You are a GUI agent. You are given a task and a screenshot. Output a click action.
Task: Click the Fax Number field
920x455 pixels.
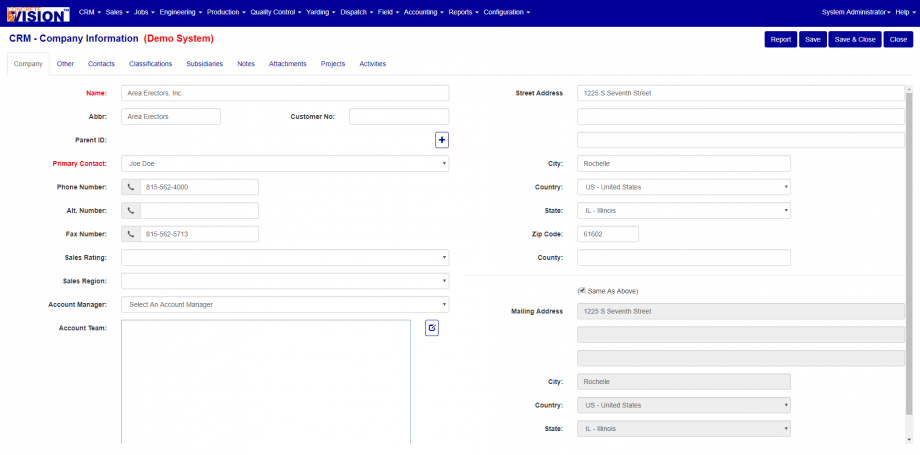pos(199,234)
